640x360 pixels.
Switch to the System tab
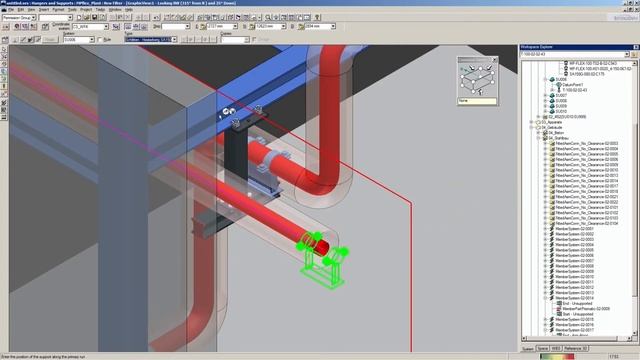coord(528,349)
